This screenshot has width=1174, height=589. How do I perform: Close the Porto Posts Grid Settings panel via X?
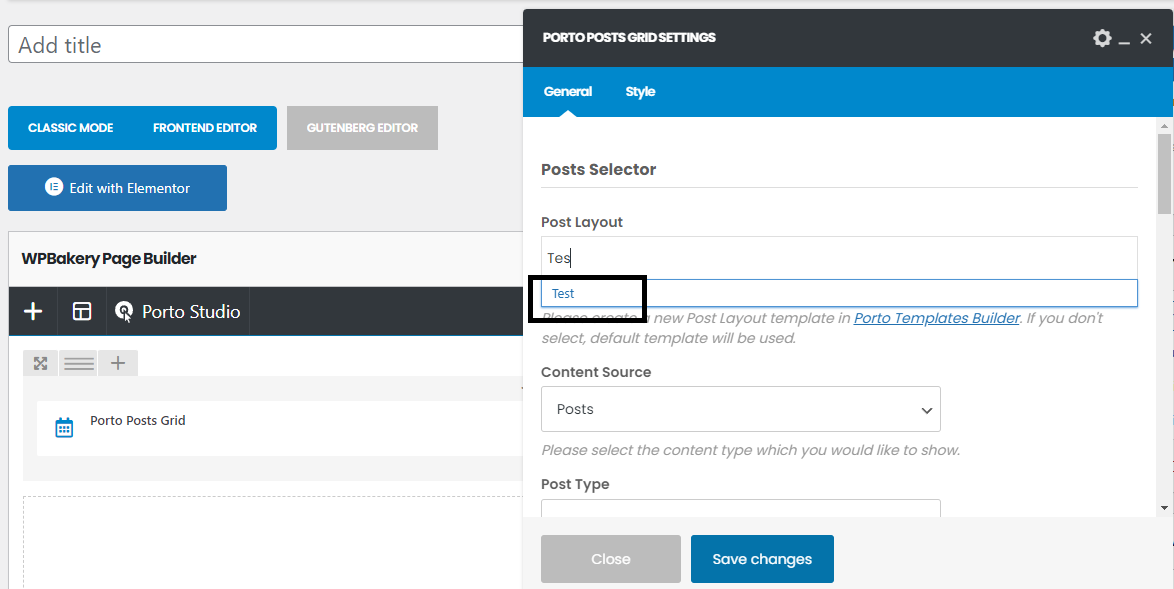click(1146, 38)
